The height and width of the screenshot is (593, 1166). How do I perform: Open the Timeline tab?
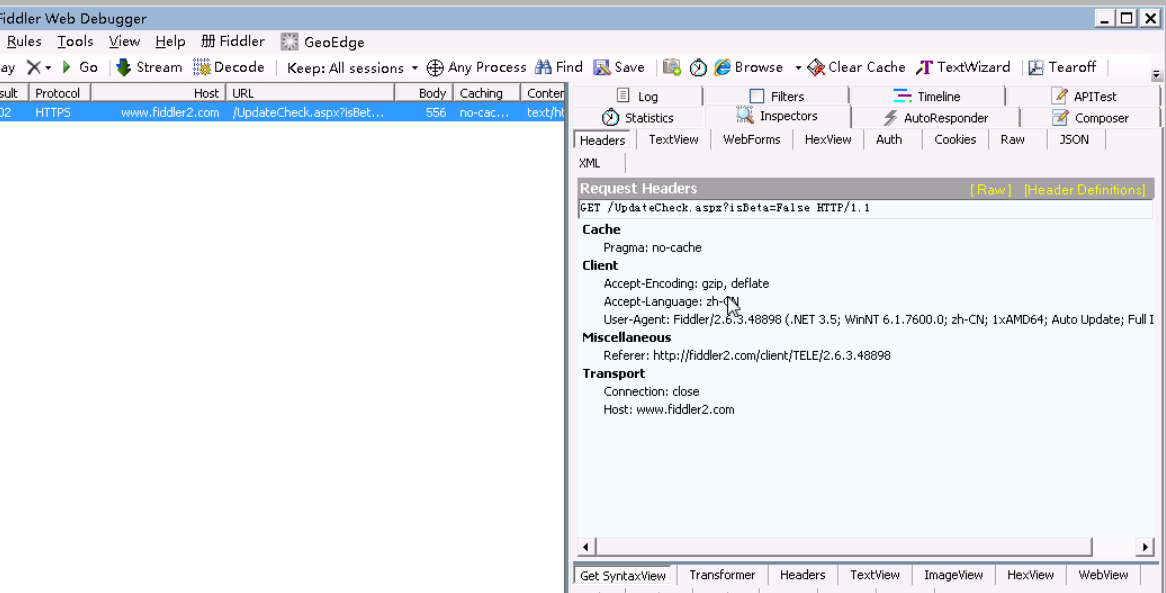pyautogui.click(x=927, y=96)
